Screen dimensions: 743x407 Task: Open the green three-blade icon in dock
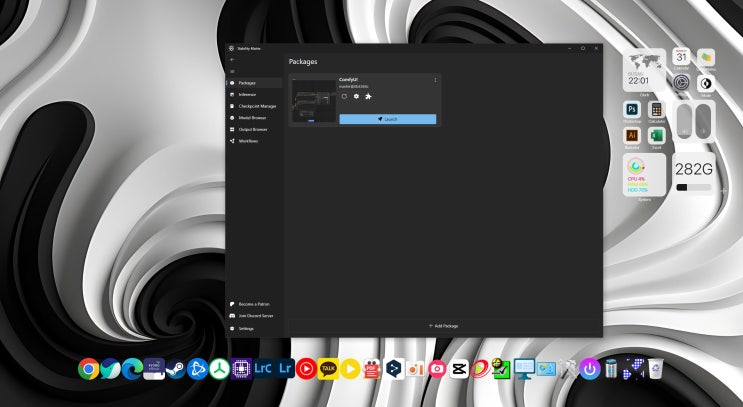click(219, 369)
